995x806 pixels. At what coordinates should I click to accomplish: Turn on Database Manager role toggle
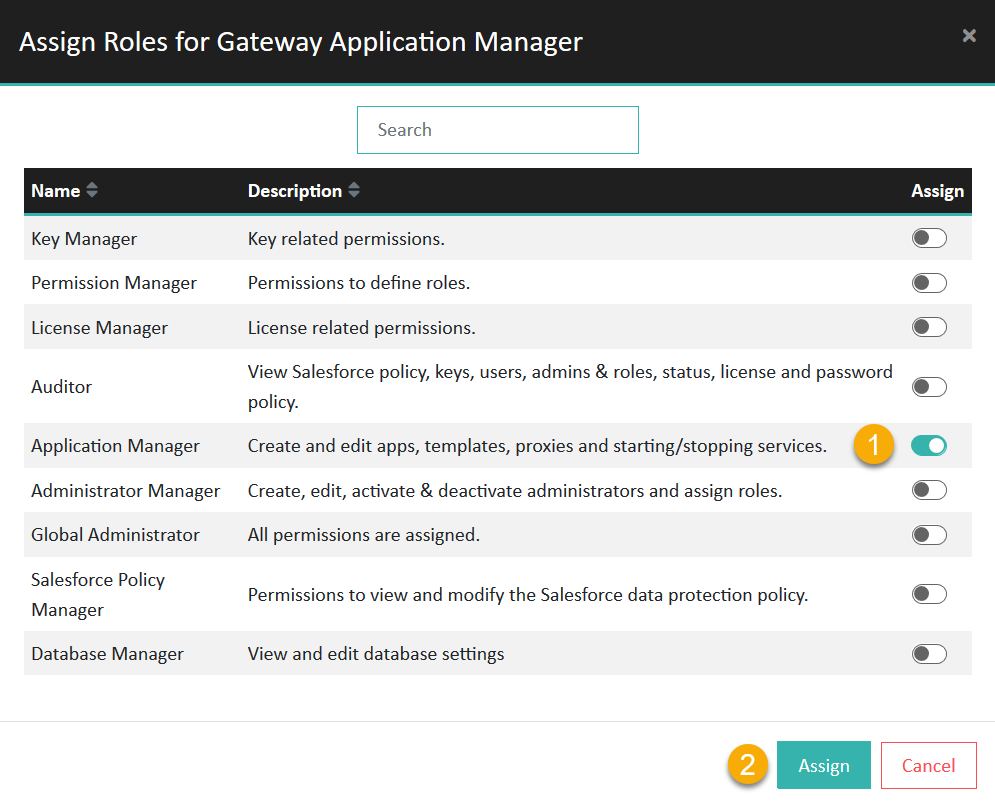[929, 654]
